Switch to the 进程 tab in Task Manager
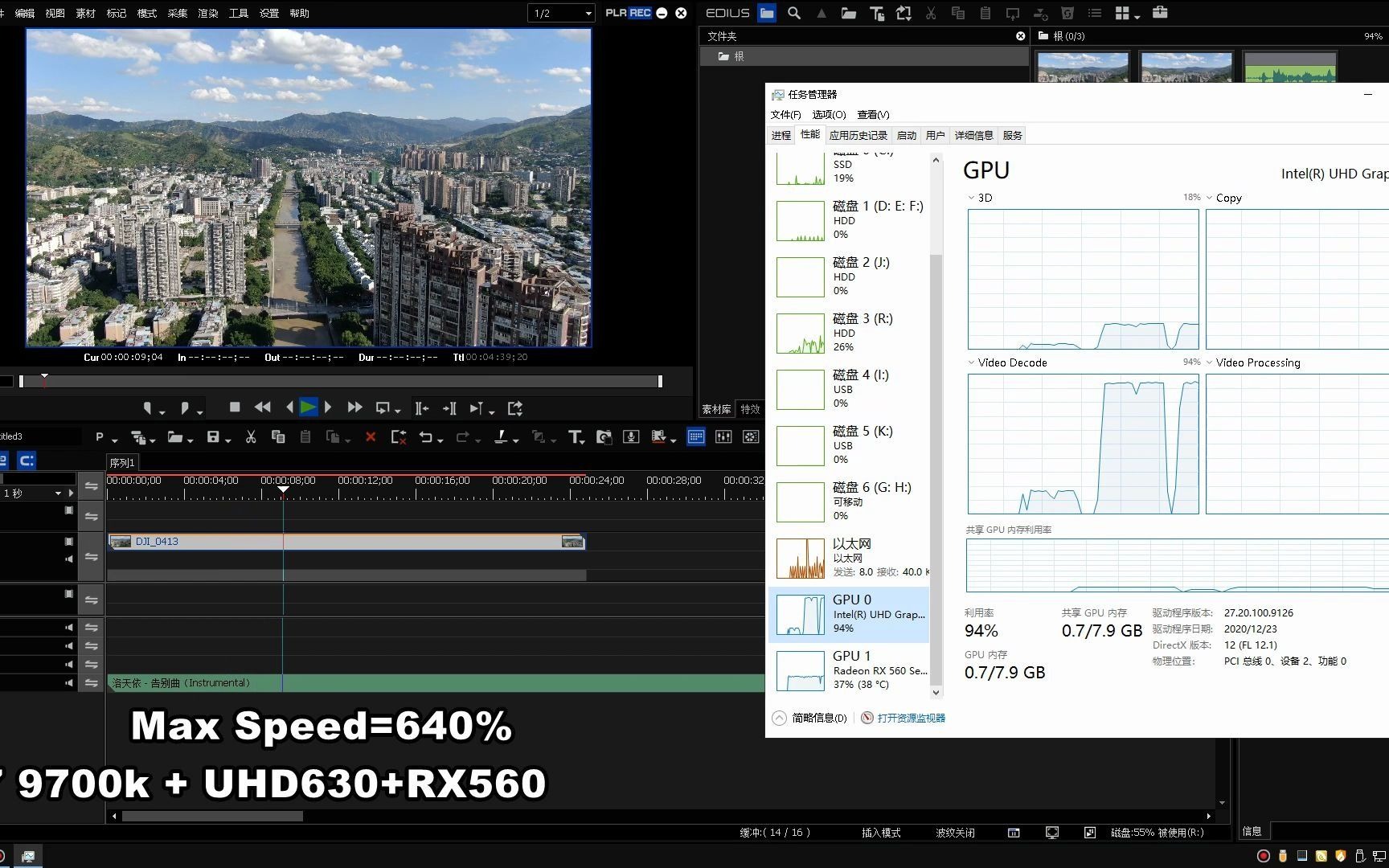1389x868 pixels. [781, 135]
